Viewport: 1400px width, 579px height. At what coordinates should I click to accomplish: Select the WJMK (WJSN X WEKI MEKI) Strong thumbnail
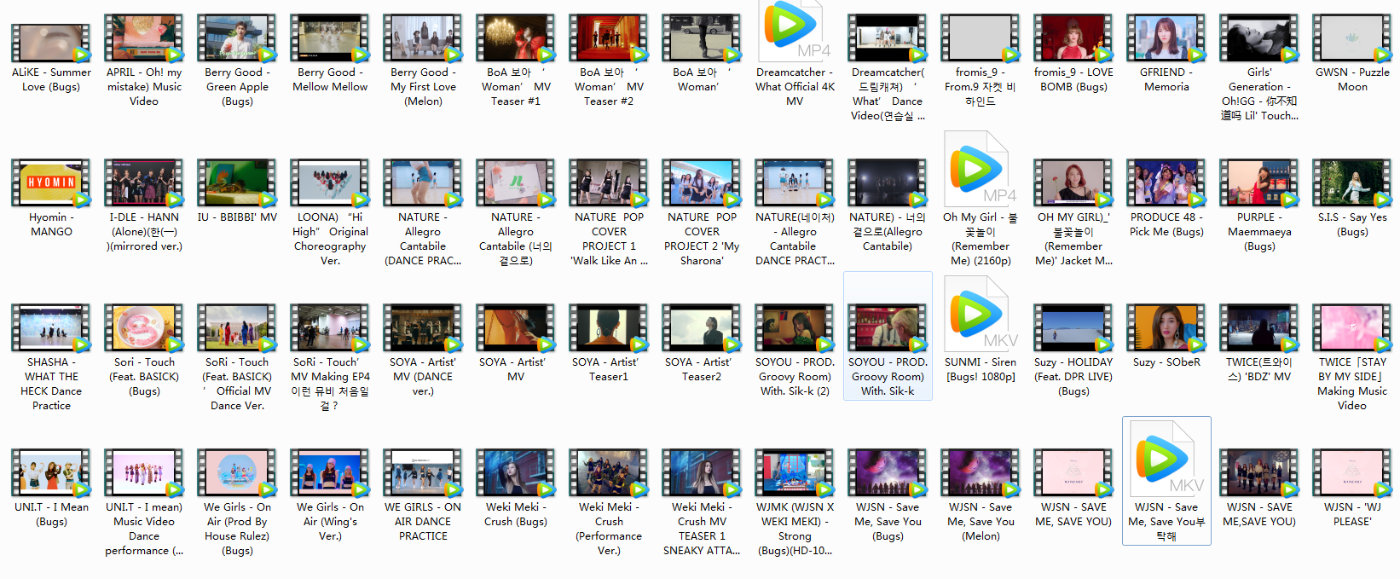coord(795,473)
